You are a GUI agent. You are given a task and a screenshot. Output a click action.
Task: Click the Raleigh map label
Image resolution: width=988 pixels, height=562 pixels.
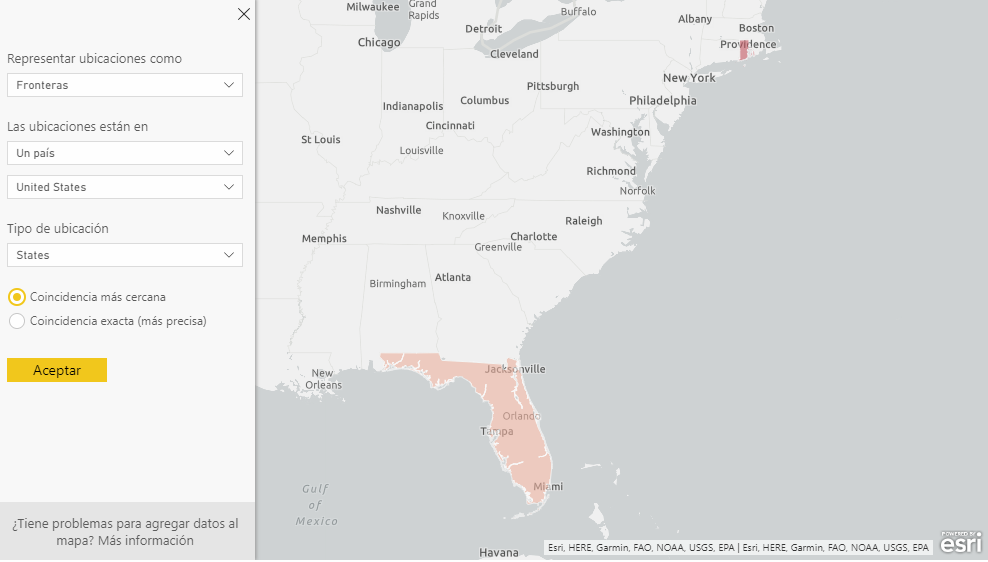pos(583,221)
